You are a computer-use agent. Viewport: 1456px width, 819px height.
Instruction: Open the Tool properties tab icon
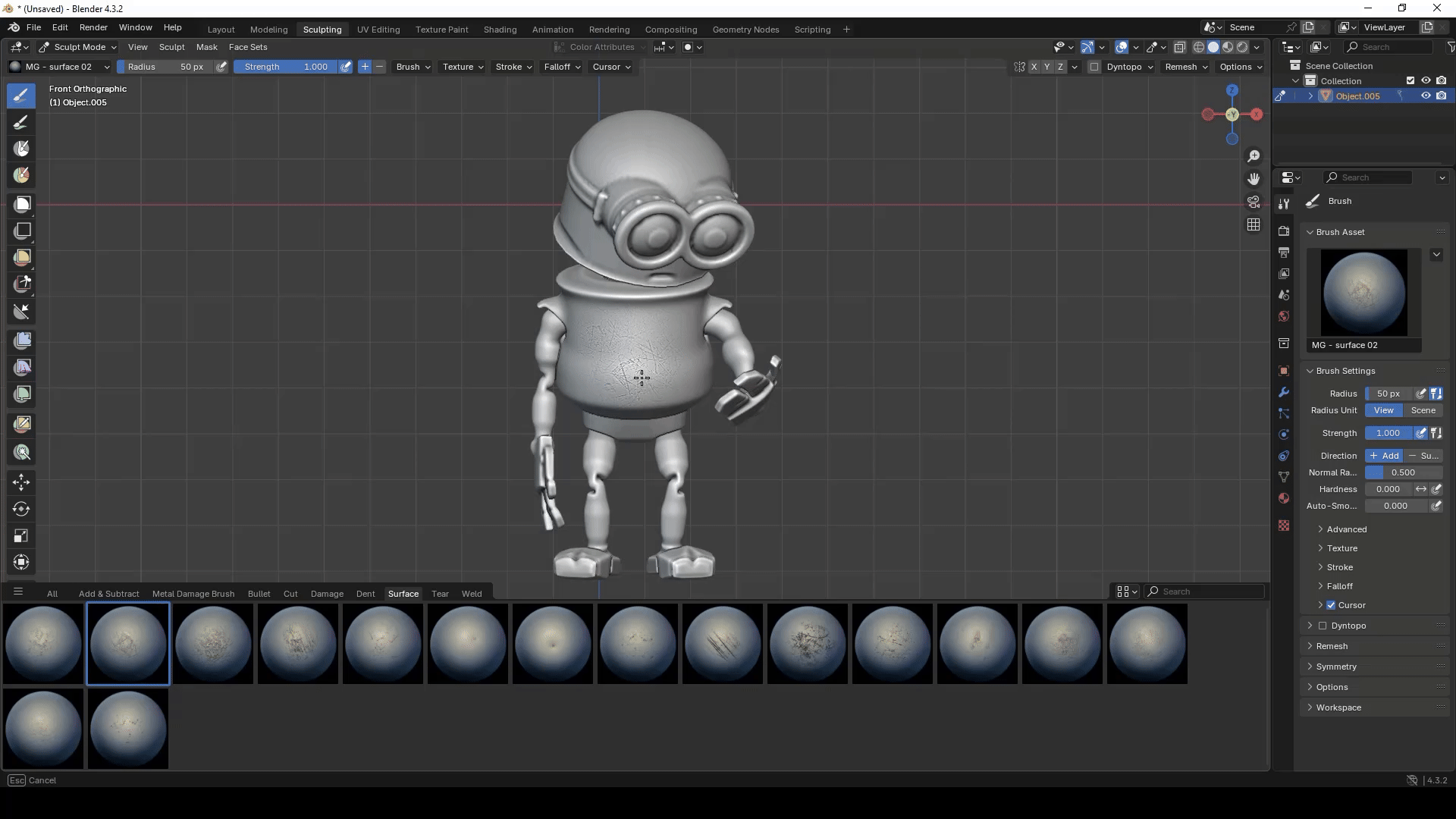coord(1283,203)
